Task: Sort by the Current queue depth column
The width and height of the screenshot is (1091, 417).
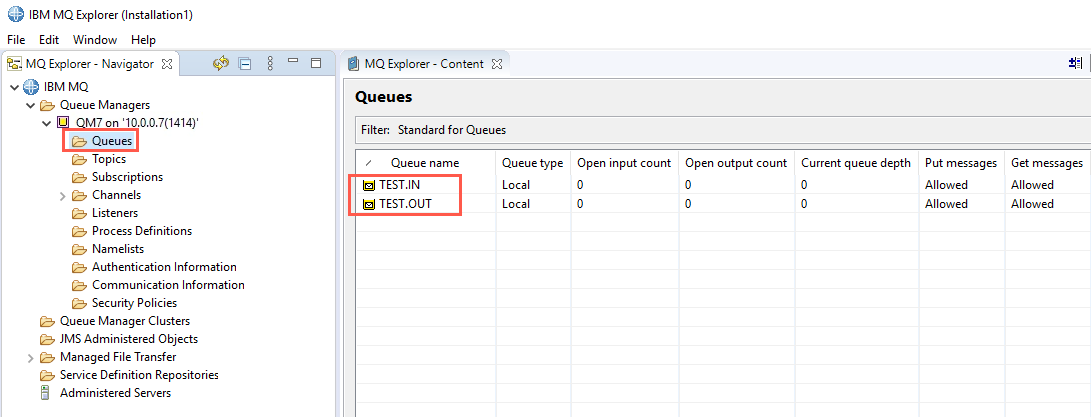Action: (x=856, y=163)
